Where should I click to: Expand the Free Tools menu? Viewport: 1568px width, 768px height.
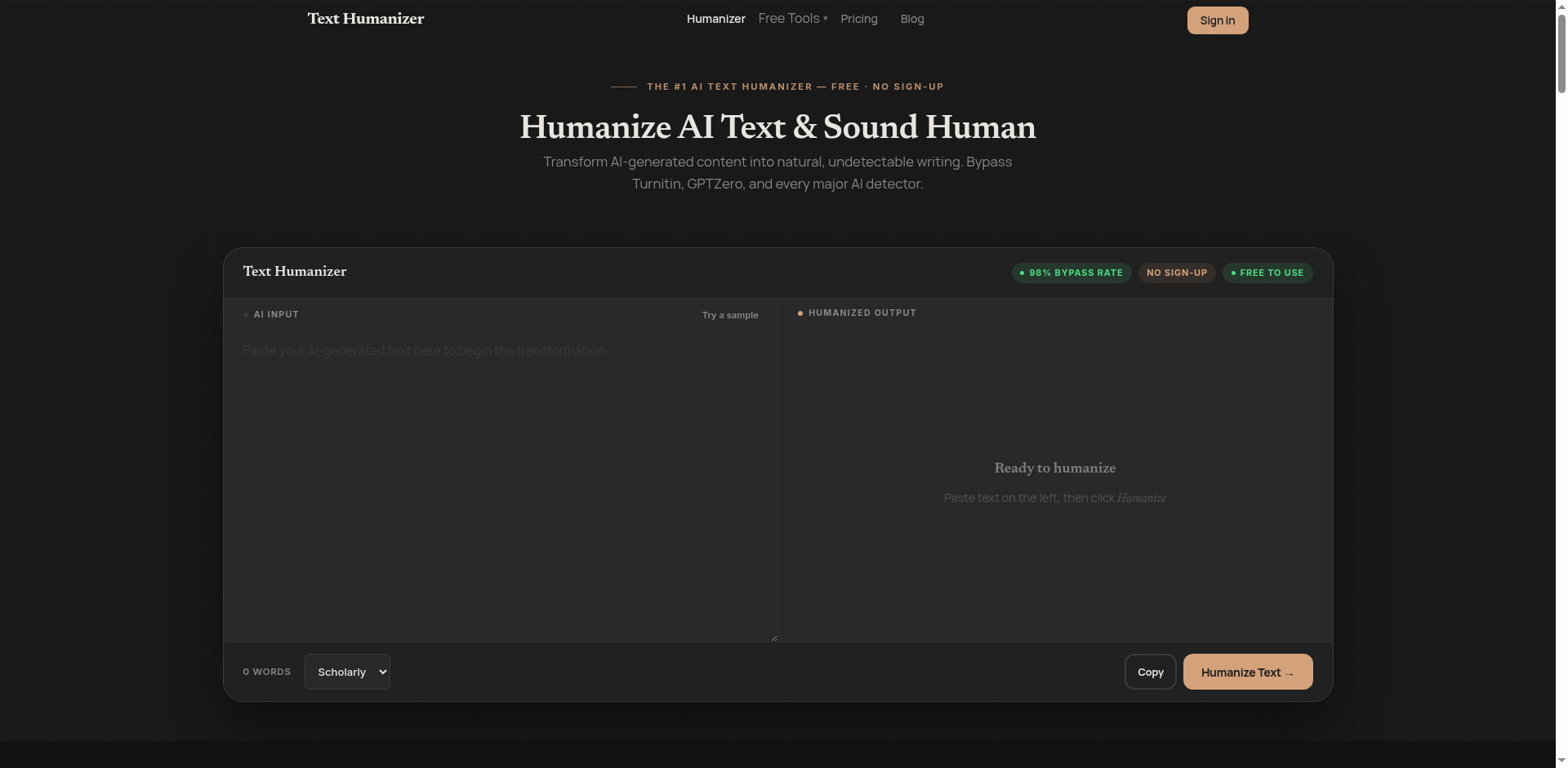click(792, 19)
